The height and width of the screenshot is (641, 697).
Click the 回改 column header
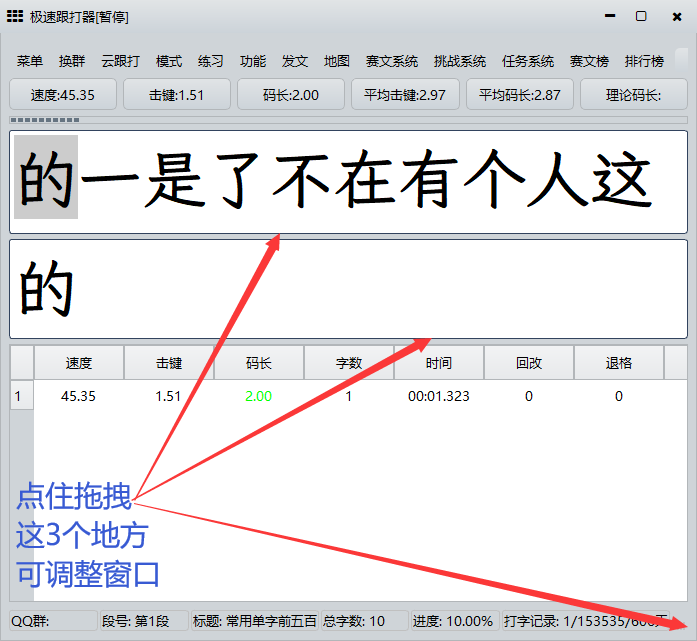pos(528,363)
